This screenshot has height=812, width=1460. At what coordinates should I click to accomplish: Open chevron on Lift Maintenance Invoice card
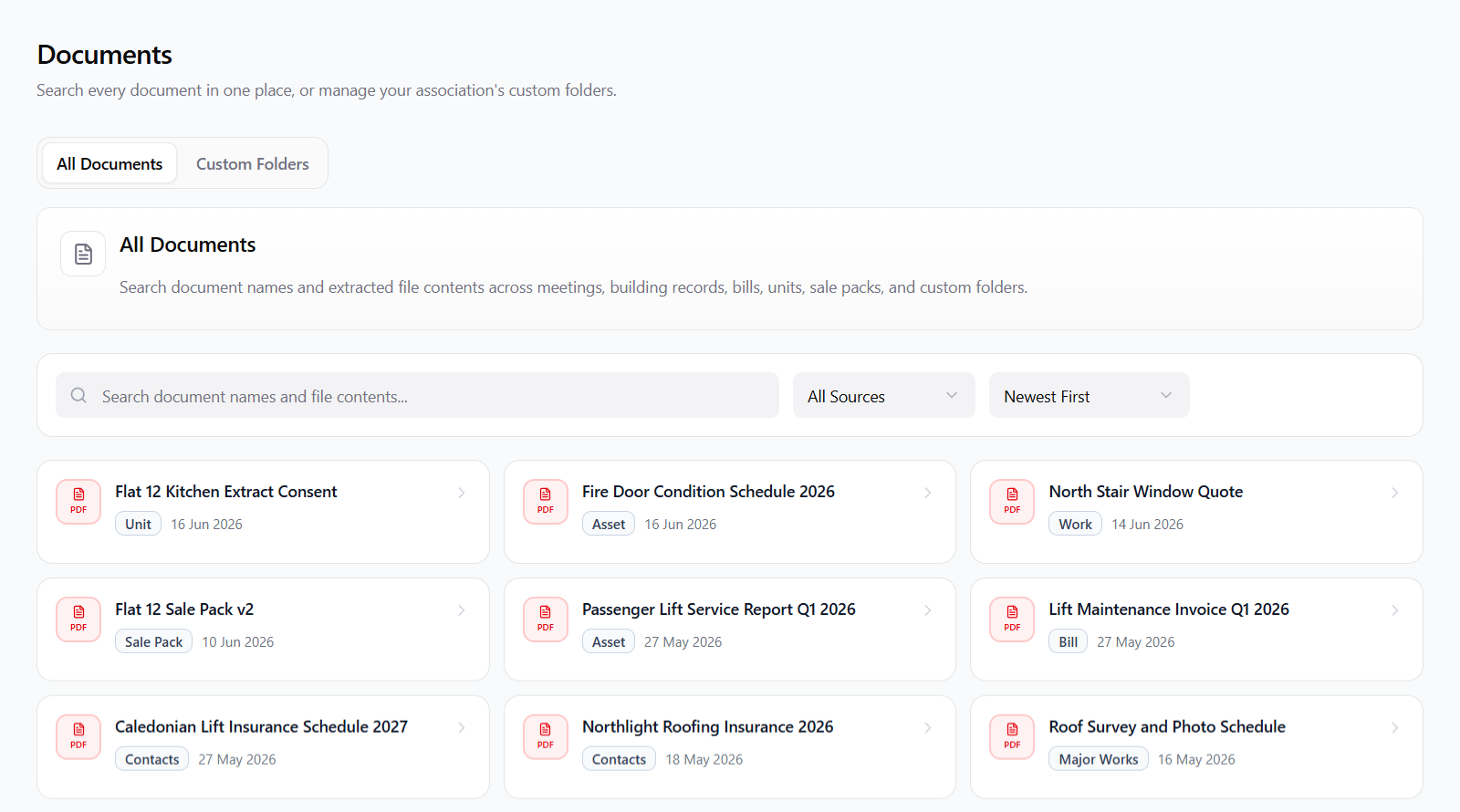1395,610
